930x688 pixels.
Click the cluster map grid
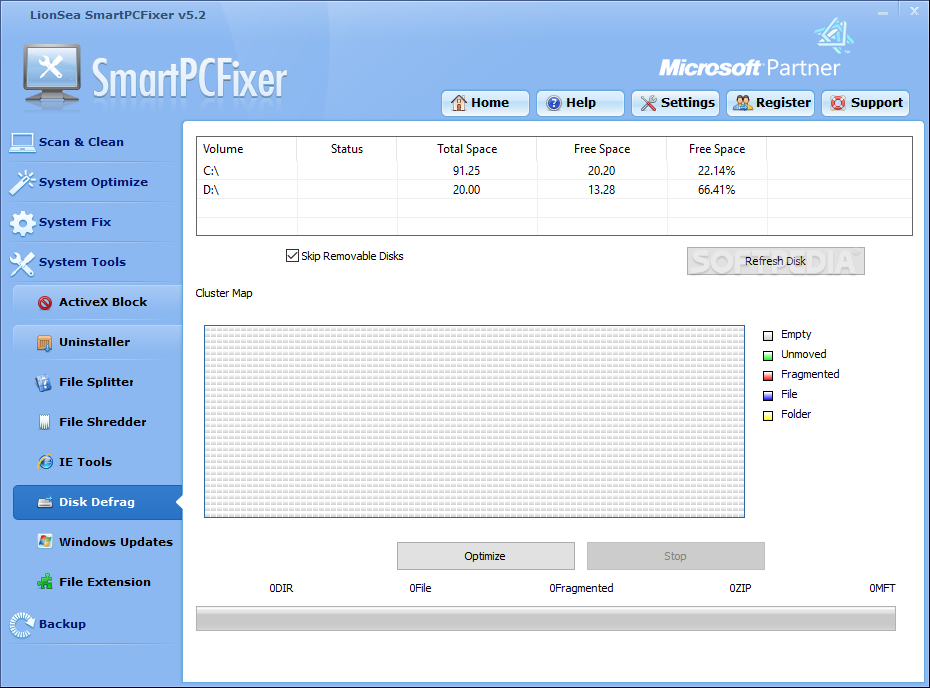(x=474, y=421)
